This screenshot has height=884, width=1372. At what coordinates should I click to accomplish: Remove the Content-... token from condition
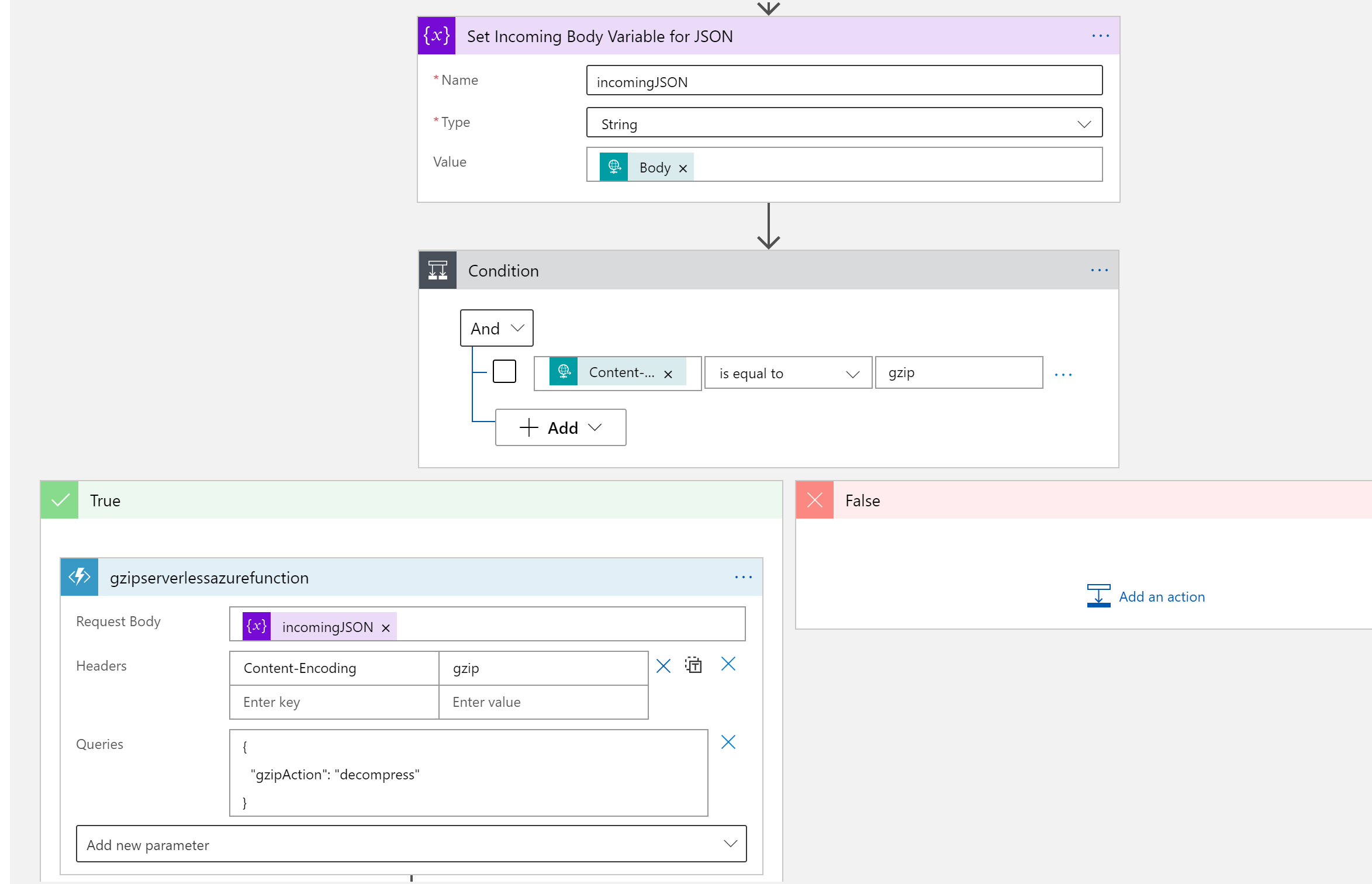[668, 374]
